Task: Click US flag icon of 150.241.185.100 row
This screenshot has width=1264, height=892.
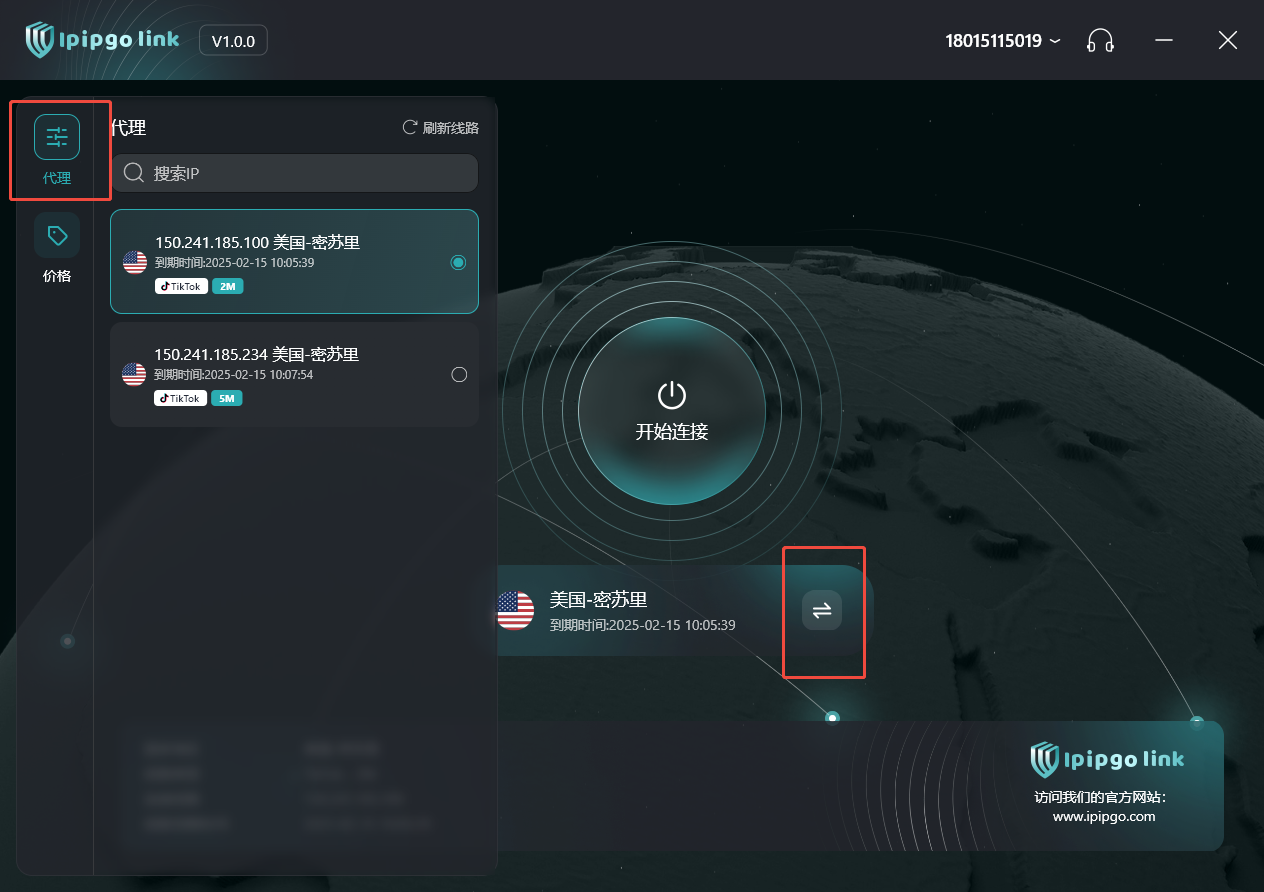Action: point(135,262)
